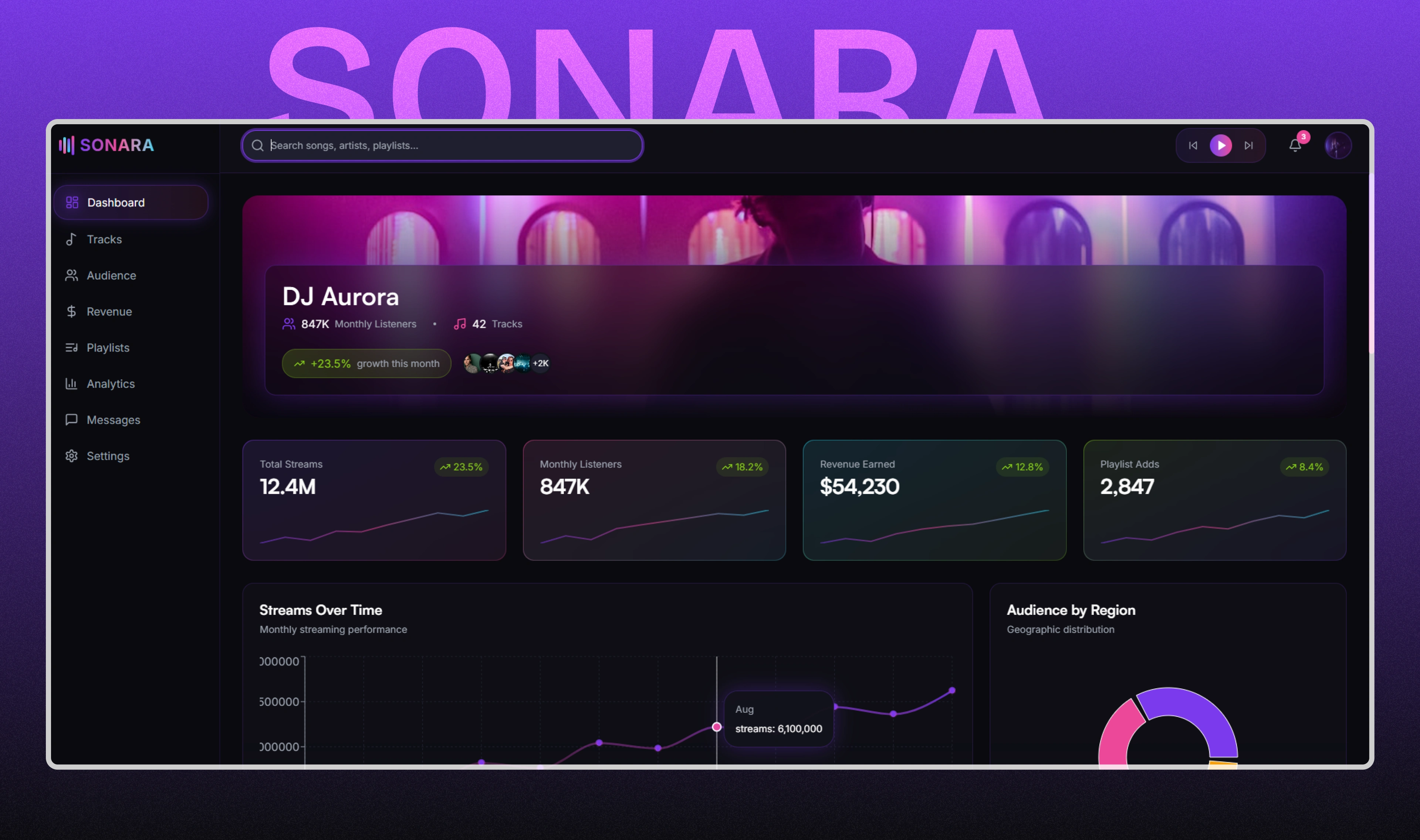Open the user profile avatar
This screenshot has height=840, width=1420.
(x=1338, y=145)
